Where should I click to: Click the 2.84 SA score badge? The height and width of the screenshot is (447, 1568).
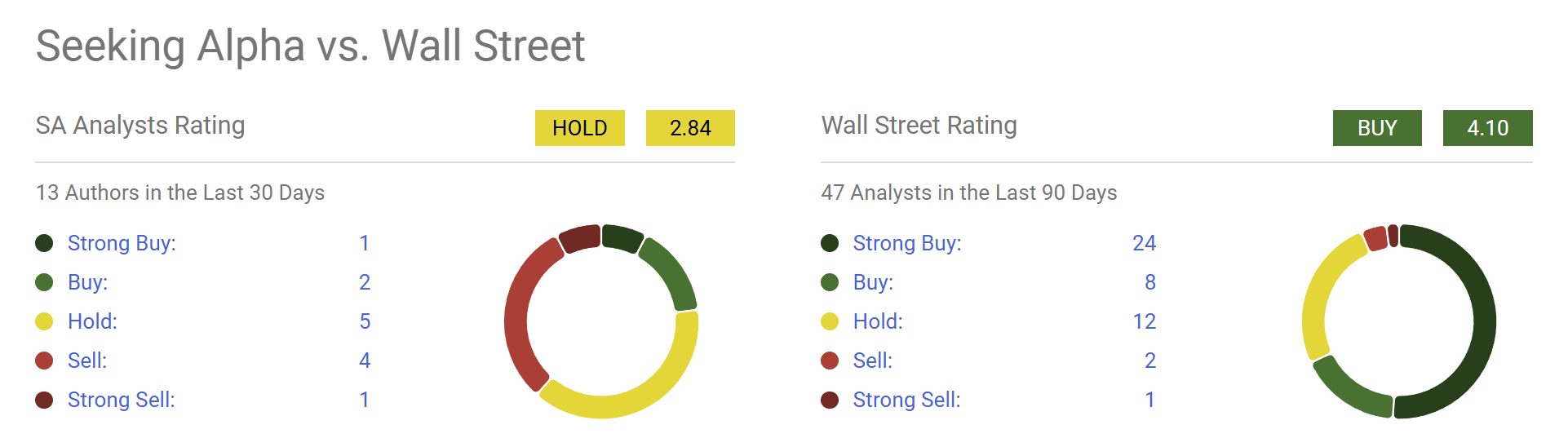[x=690, y=128]
